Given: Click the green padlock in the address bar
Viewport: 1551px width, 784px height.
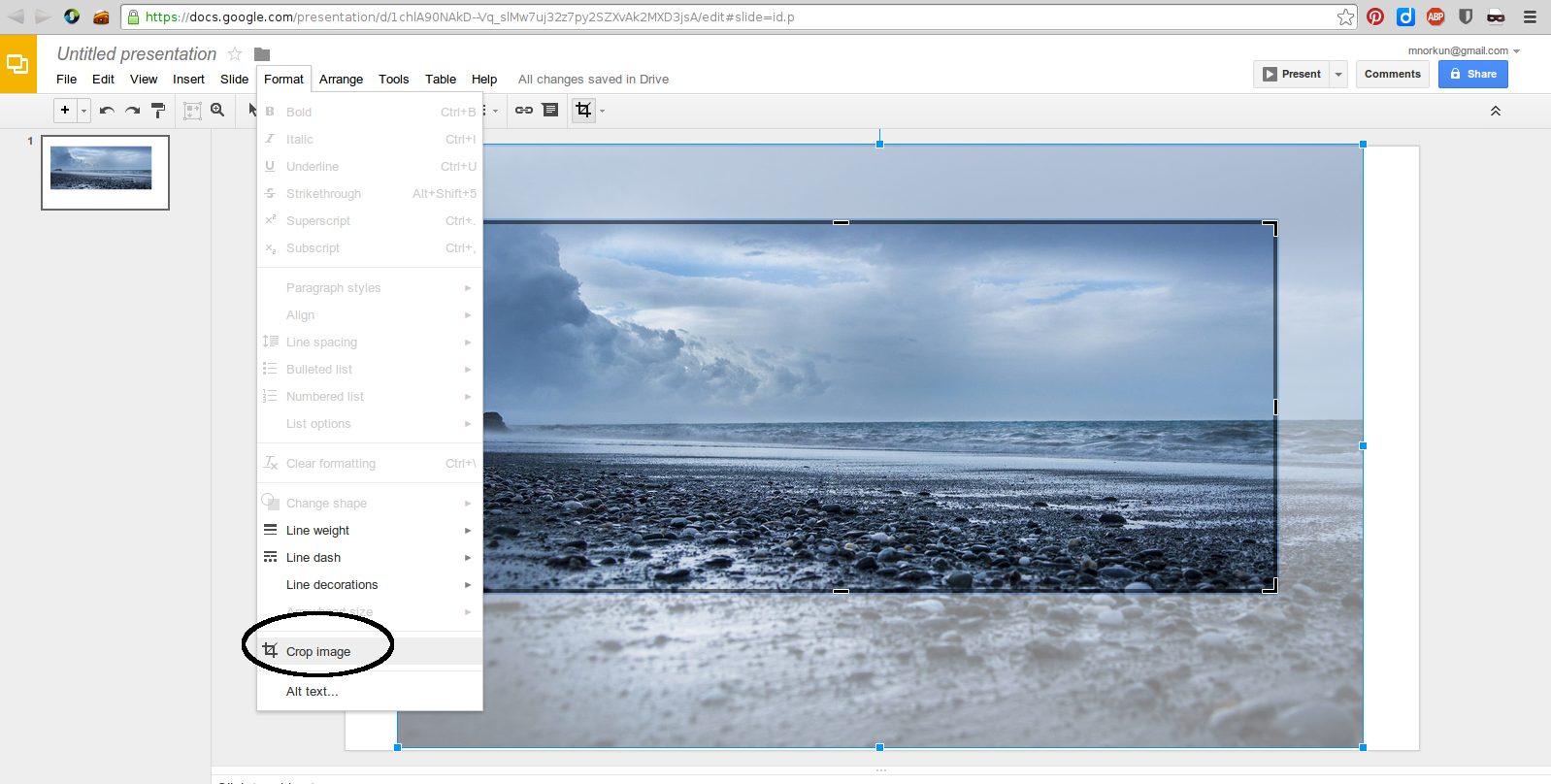Looking at the screenshot, I should click(133, 16).
